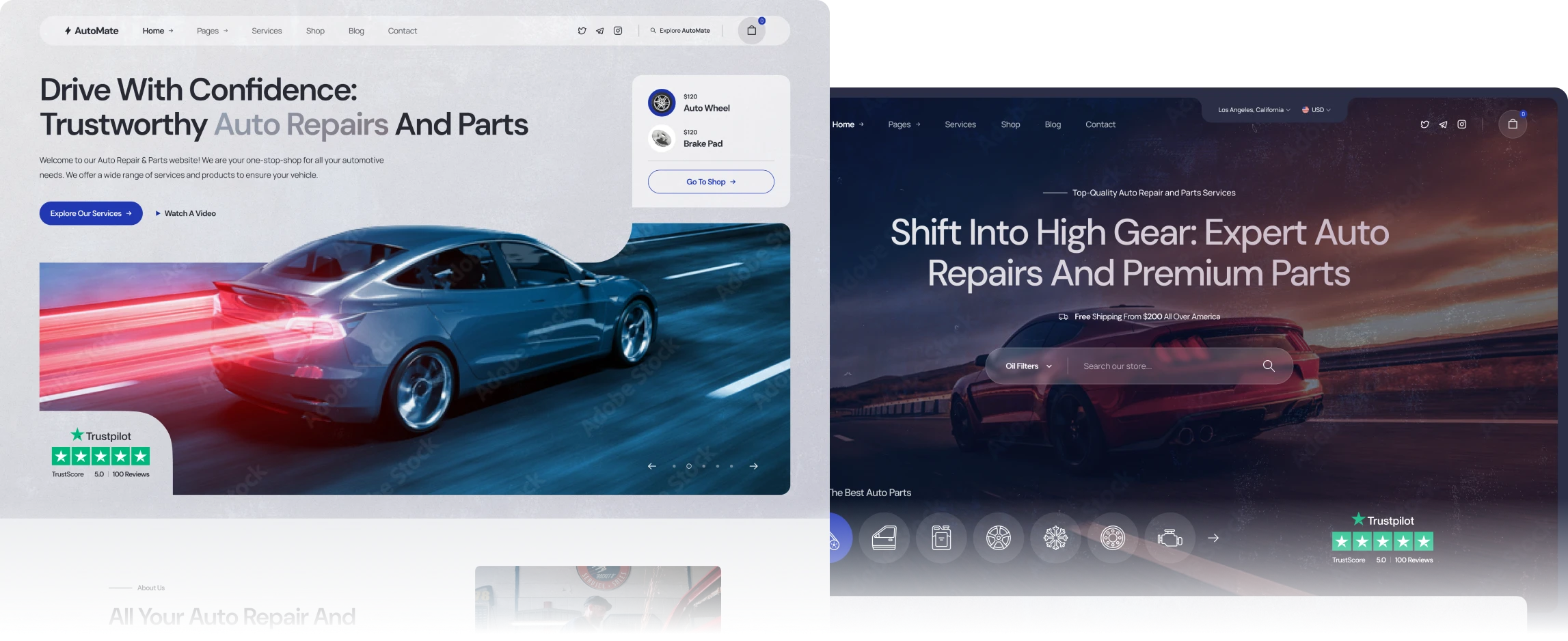Click the Telegram icon in dark header
The height and width of the screenshot is (641, 1568).
click(x=1443, y=124)
